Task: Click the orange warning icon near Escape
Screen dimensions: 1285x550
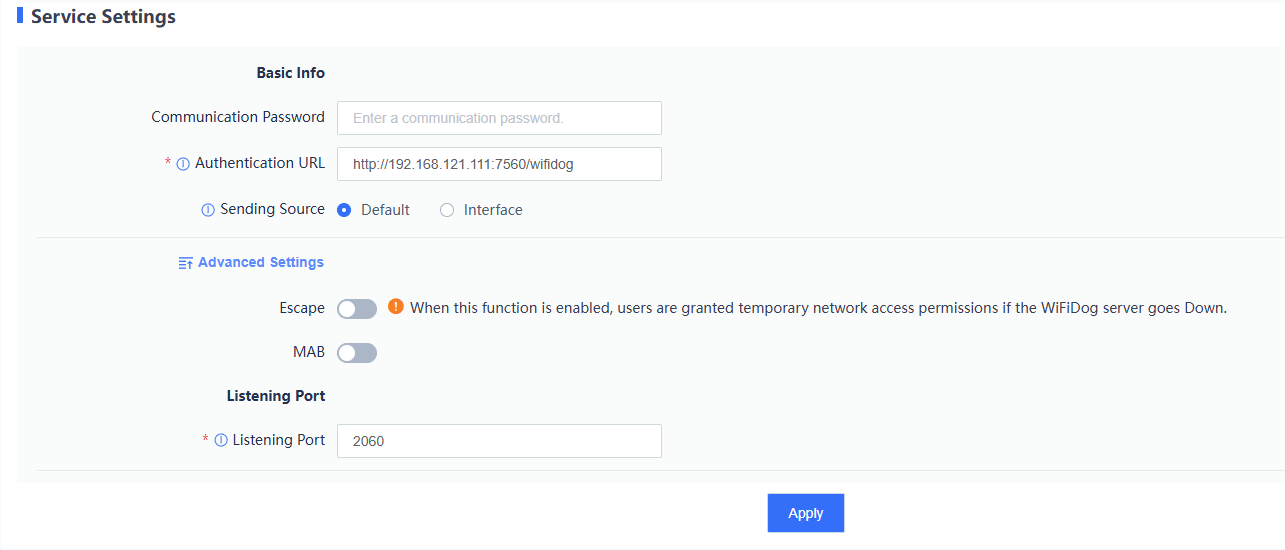Action: point(395,307)
